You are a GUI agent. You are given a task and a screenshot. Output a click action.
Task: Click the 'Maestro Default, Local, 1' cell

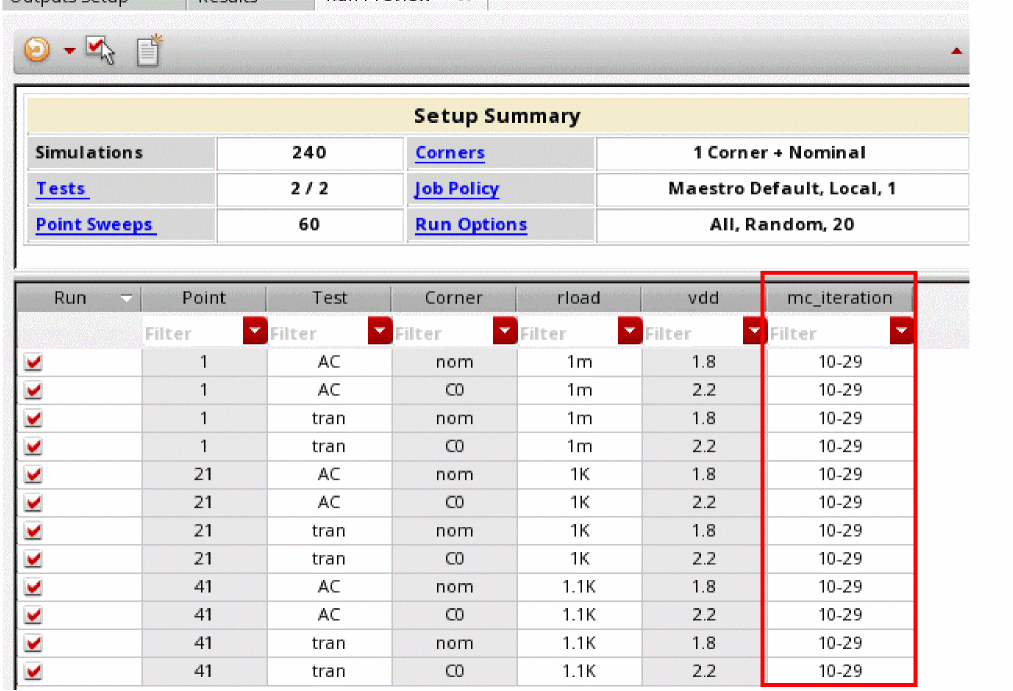780,189
